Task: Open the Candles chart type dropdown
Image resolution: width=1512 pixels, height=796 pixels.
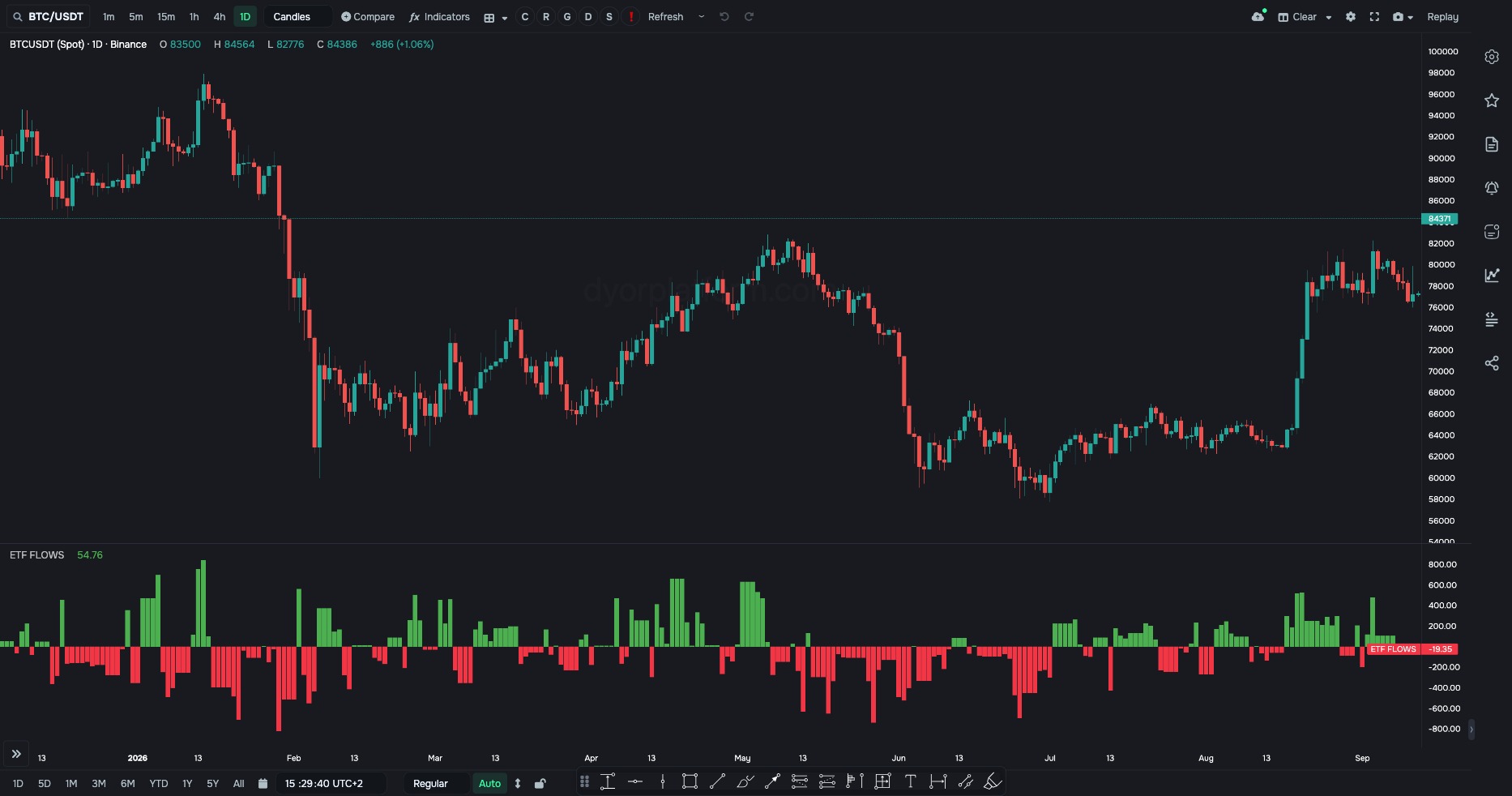Action: tap(297, 16)
